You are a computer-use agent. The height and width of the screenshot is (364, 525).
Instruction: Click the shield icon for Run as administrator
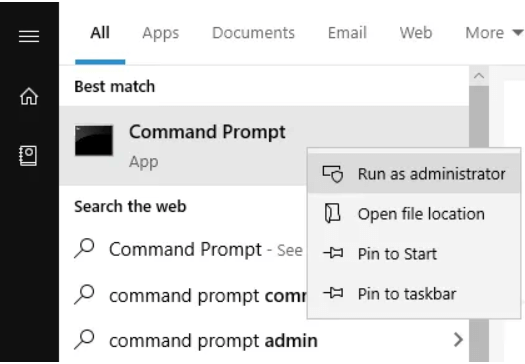333,174
